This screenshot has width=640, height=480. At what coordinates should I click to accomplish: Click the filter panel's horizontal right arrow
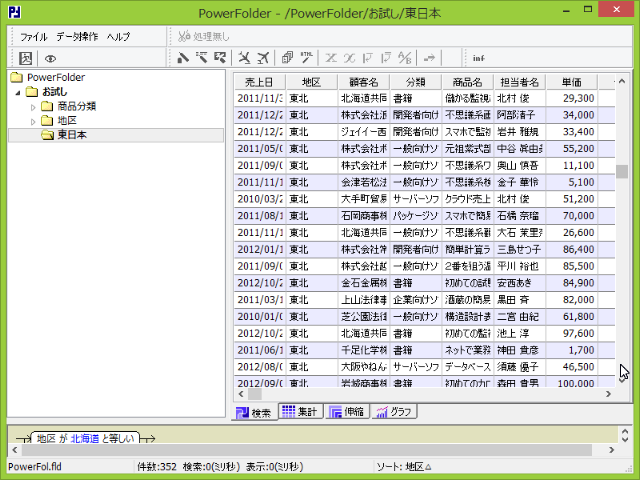point(611,450)
